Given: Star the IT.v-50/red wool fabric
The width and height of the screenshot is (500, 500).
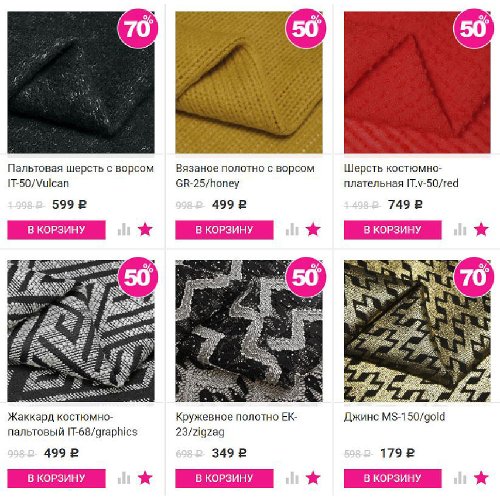Looking at the screenshot, I should pos(481,230).
